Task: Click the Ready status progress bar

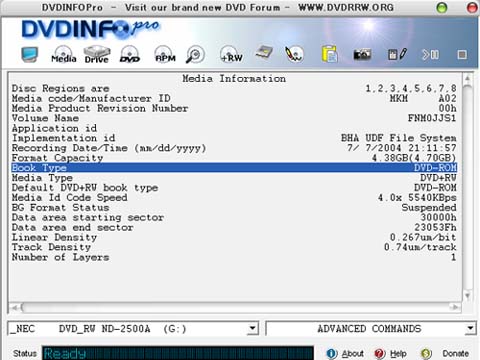Action: [x=178, y=353]
